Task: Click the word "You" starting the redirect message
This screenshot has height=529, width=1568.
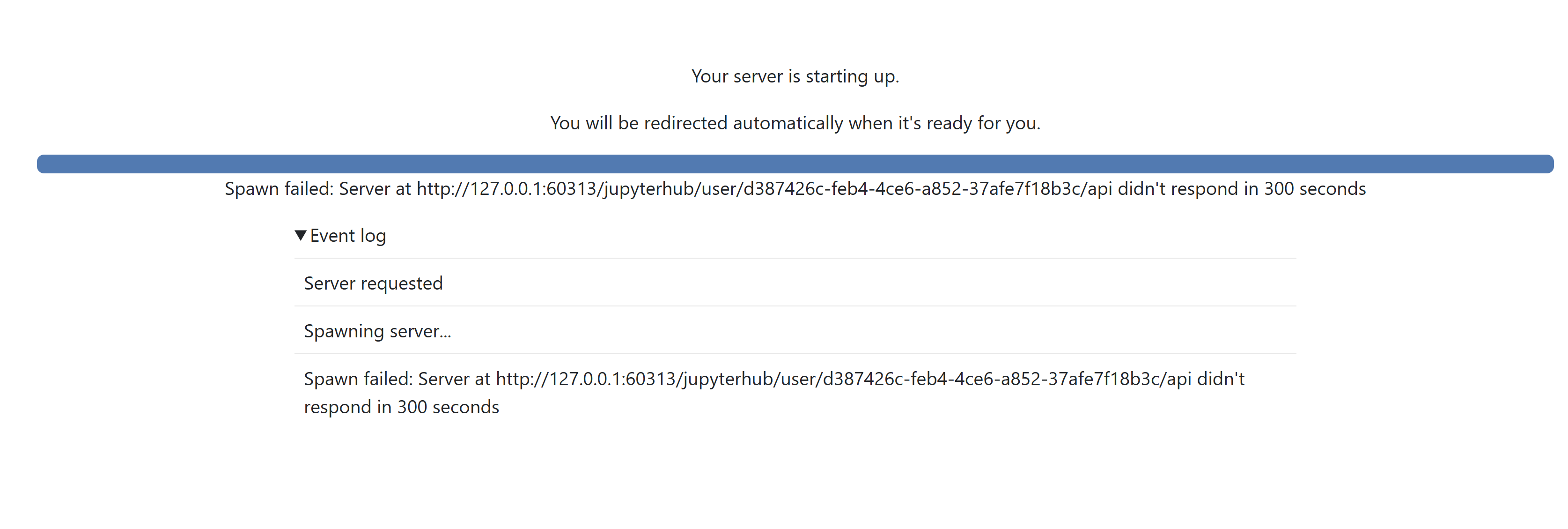Action: pyautogui.click(x=565, y=123)
